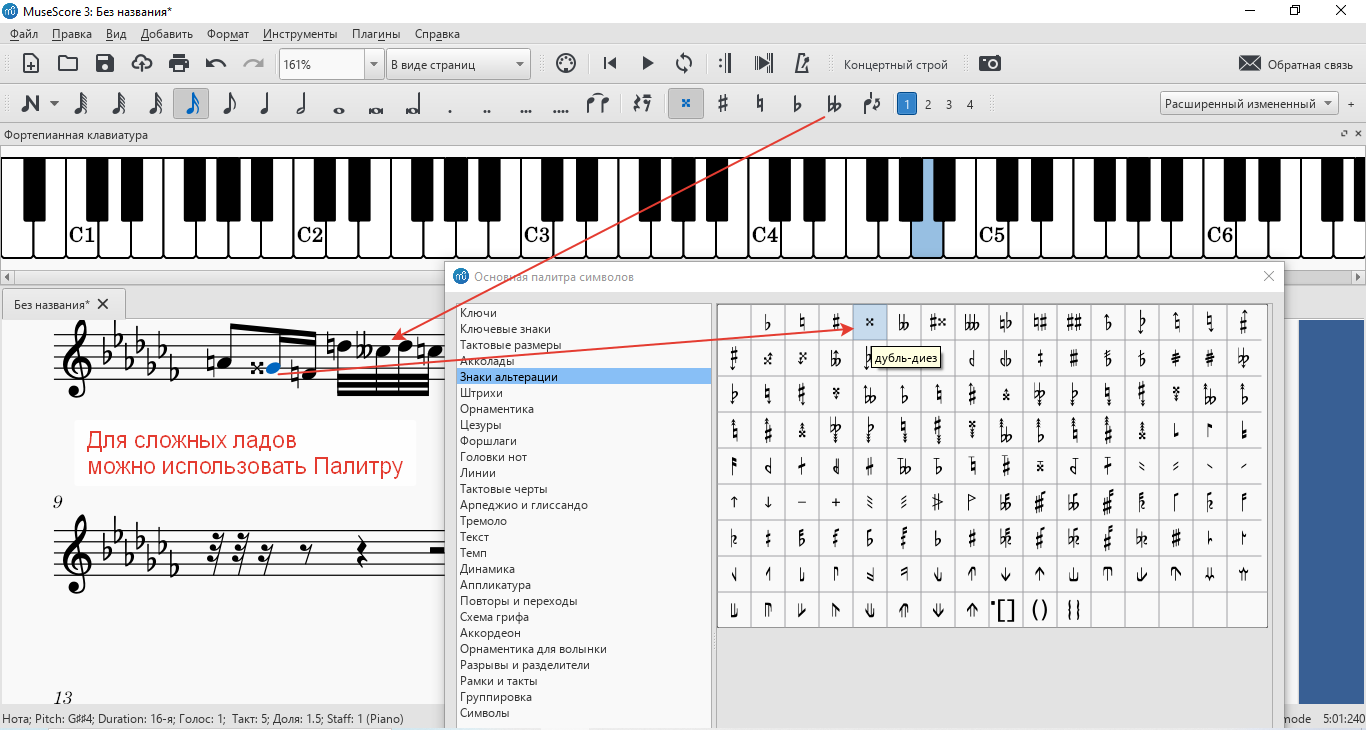Viewport: 1366px width, 730px height.
Task: Toggle image capture mode with the camera icon
Action: point(989,64)
